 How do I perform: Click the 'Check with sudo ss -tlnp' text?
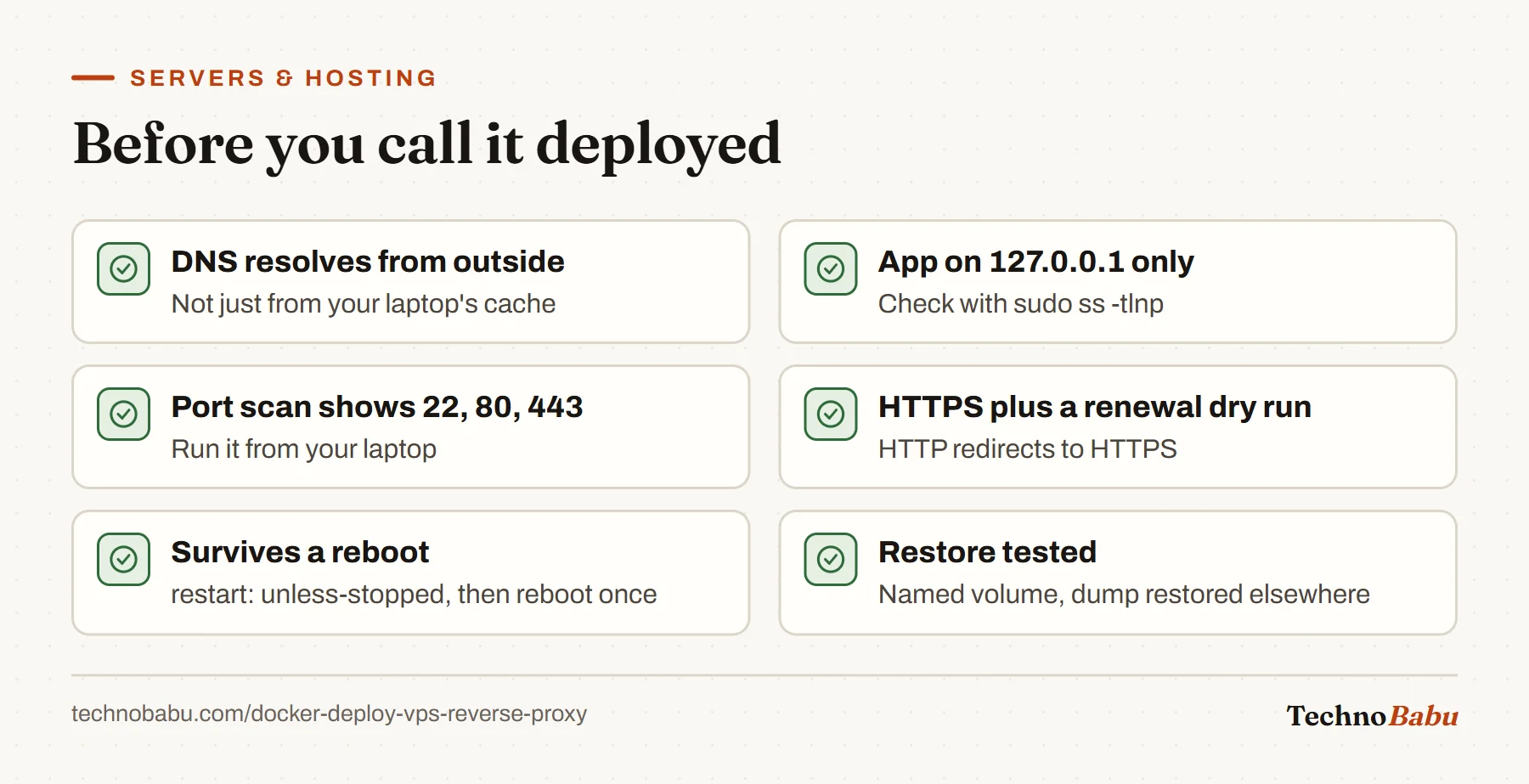tap(1021, 304)
